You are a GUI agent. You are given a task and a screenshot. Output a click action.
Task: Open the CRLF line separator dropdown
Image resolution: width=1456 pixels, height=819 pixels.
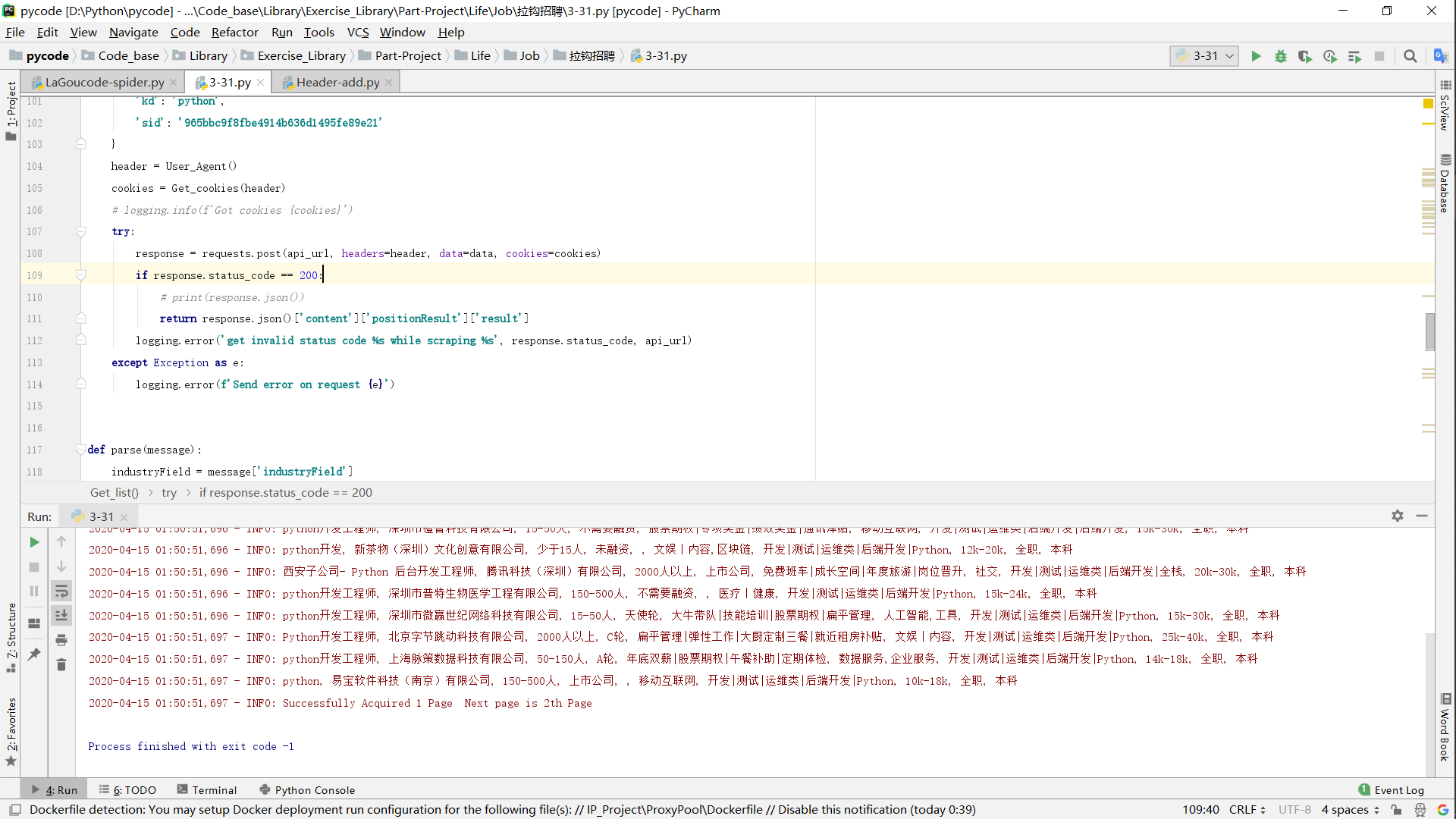1247,810
